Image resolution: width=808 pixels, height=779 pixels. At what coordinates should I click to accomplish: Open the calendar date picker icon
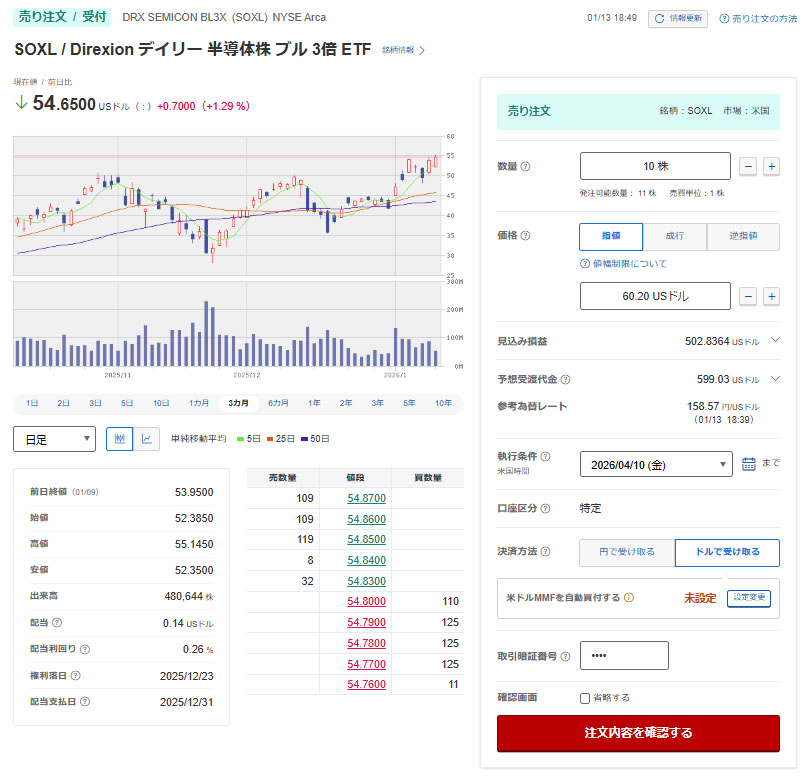pos(749,464)
